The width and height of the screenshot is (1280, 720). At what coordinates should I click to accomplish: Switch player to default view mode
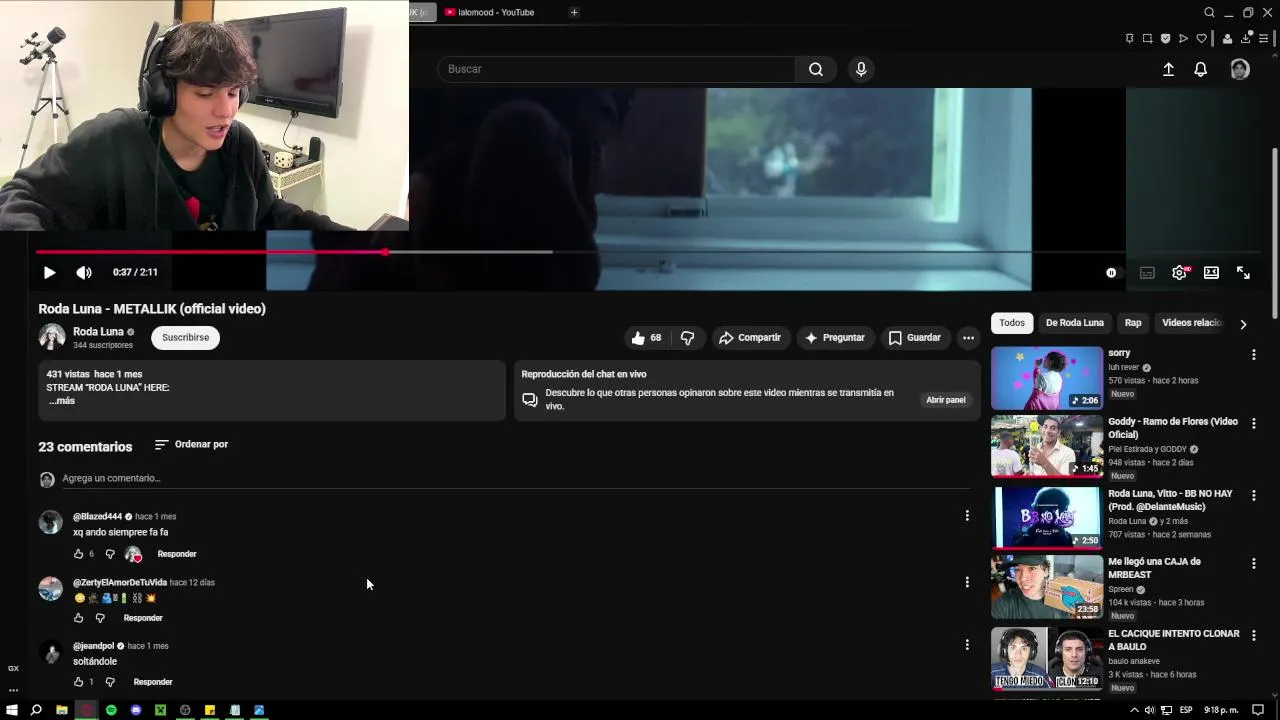point(1211,272)
